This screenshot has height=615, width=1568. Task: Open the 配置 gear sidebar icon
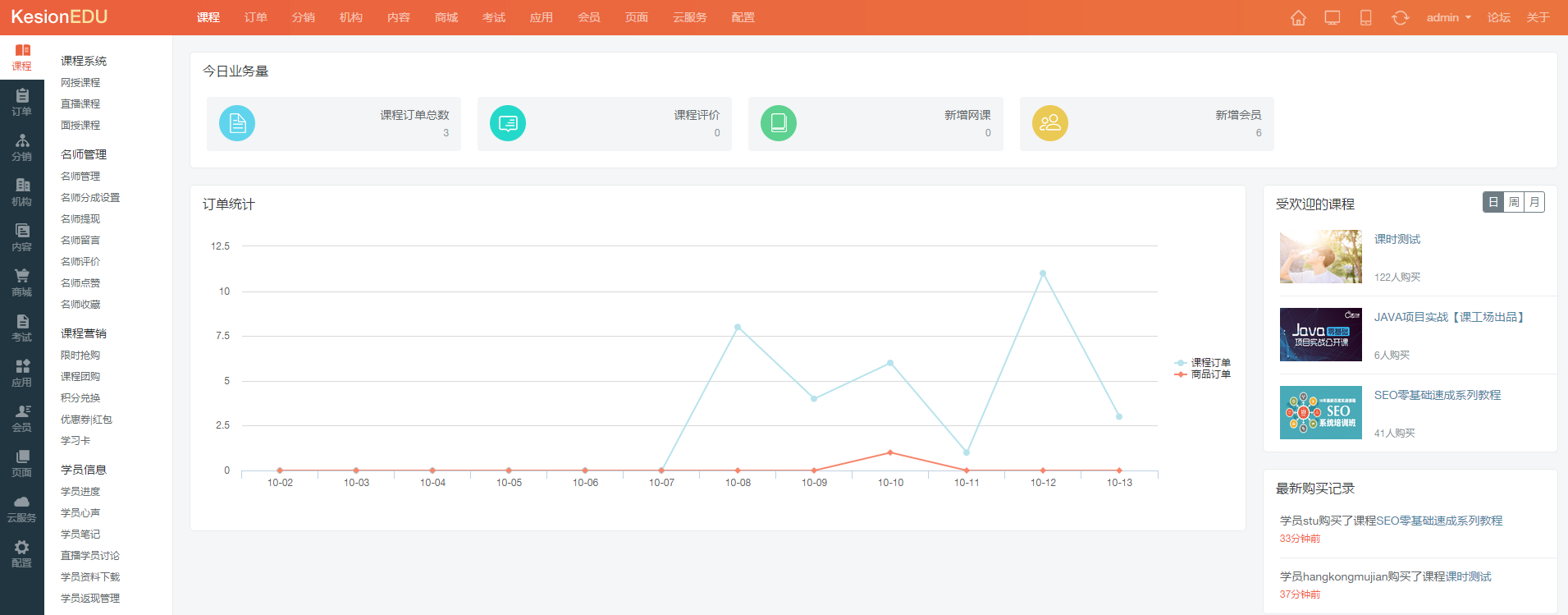(22, 553)
